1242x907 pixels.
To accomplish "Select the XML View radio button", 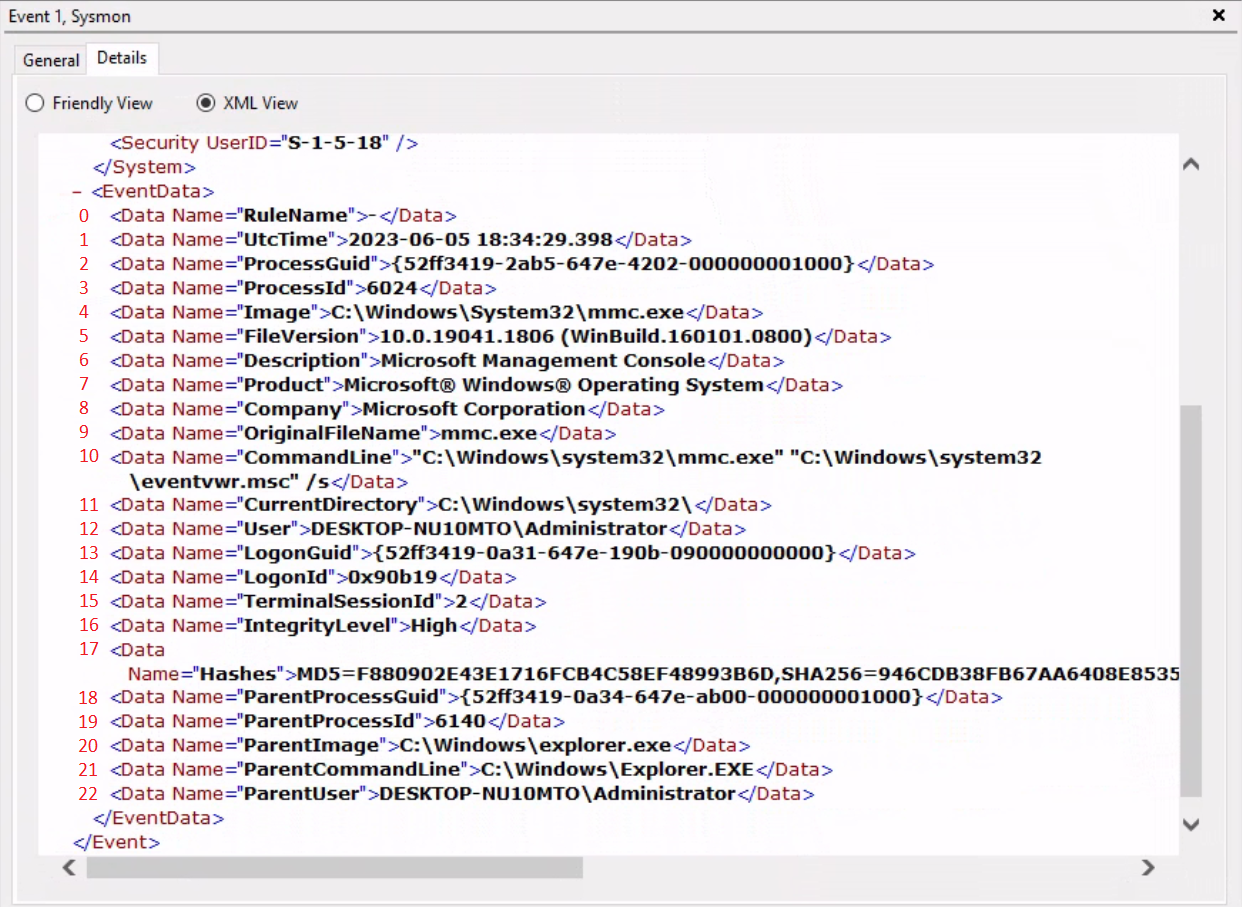I will click(x=205, y=103).
